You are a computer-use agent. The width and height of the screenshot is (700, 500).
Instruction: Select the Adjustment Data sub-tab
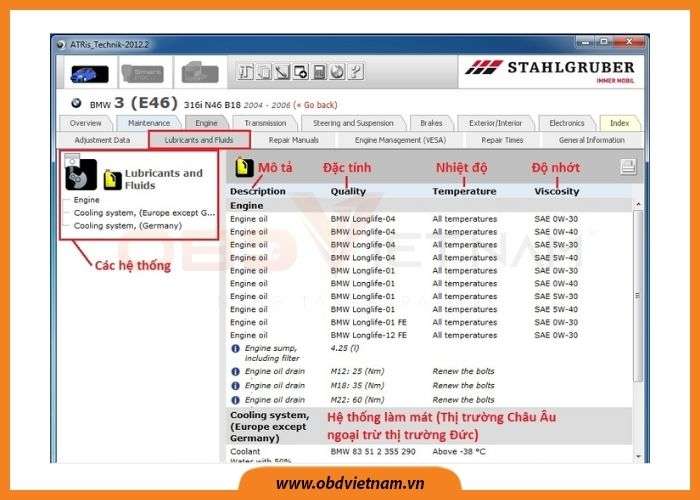(x=102, y=140)
